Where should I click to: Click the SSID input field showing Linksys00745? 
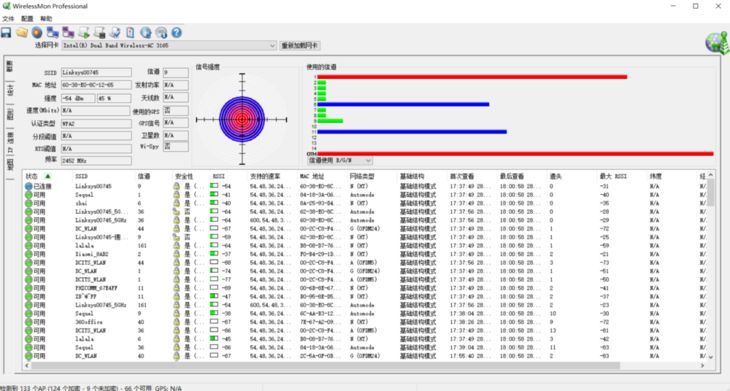[96, 73]
